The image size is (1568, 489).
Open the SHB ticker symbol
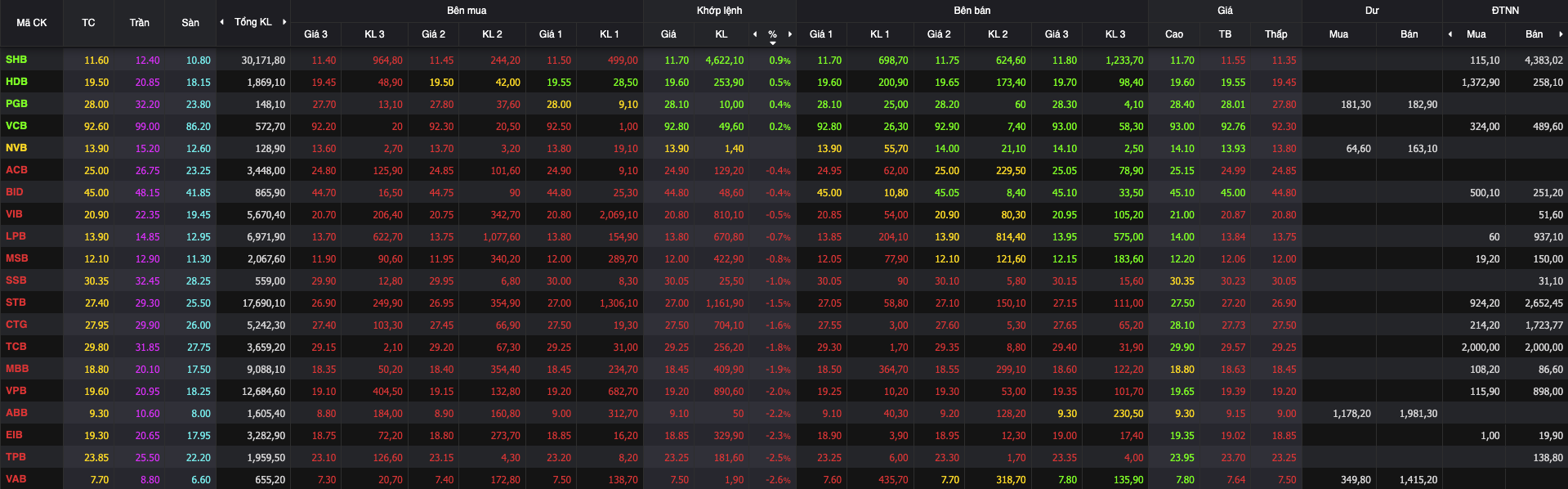[16, 60]
